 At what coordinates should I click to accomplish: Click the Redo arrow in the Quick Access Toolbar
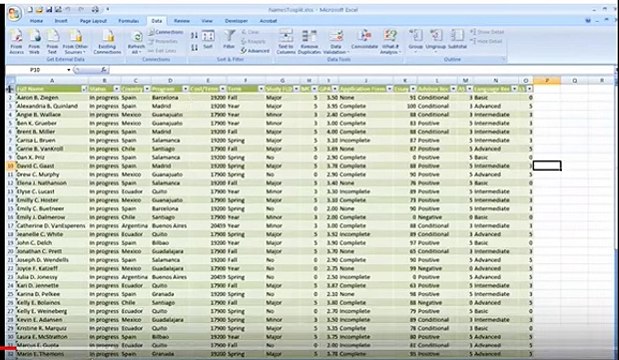click(x=81, y=9)
